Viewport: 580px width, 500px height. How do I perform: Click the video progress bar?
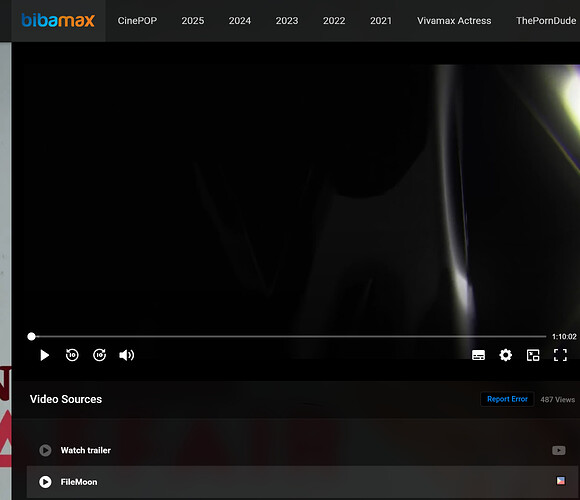click(x=289, y=337)
